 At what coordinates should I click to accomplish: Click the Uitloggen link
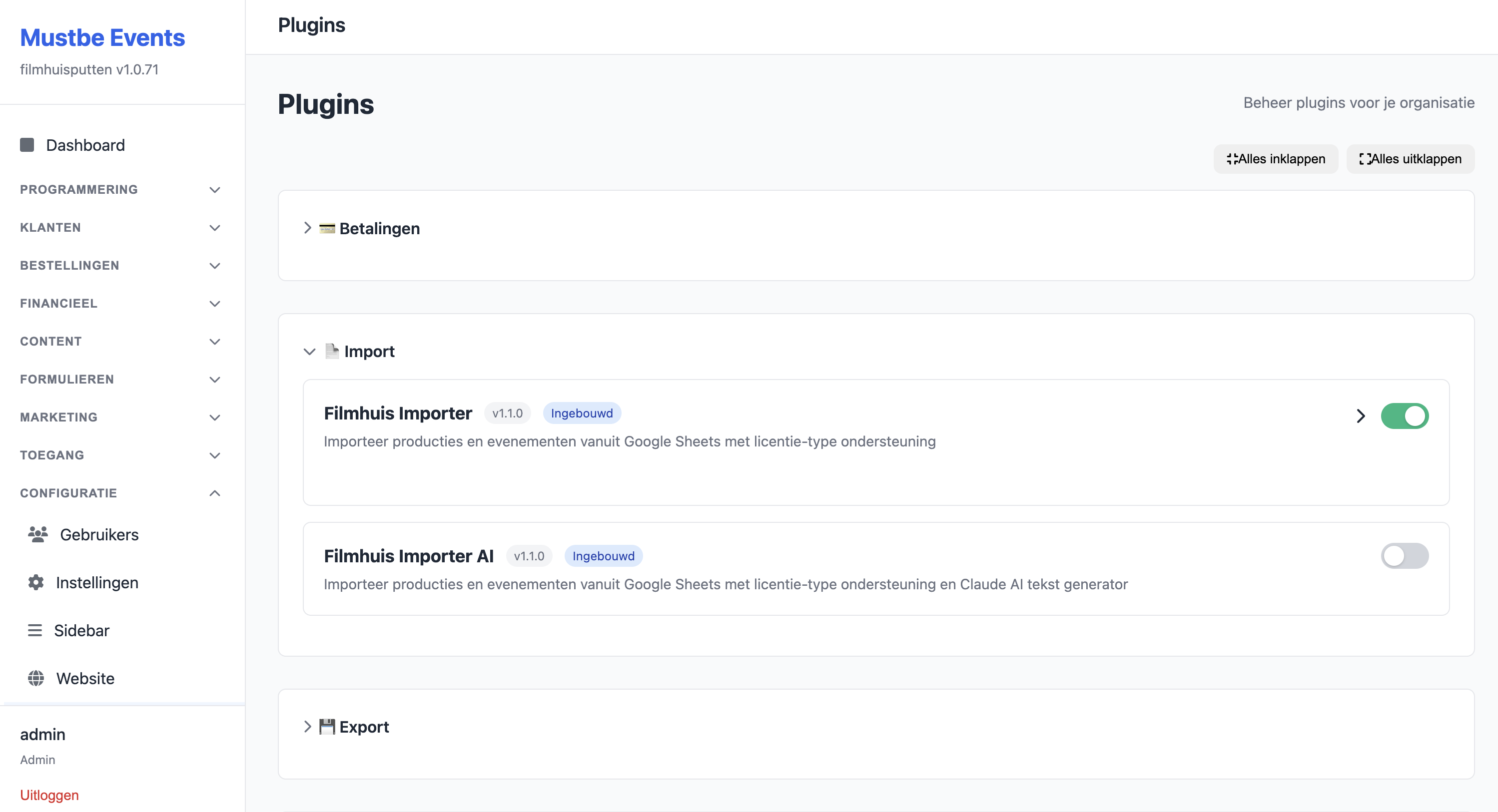coord(49,795)
